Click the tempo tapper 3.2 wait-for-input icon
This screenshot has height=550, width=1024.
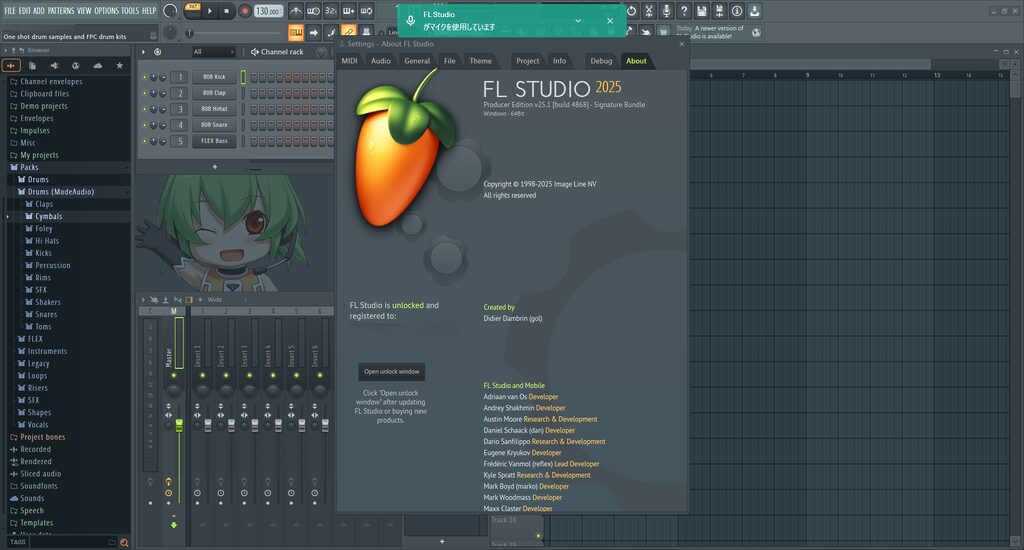[x=331, y=11]
